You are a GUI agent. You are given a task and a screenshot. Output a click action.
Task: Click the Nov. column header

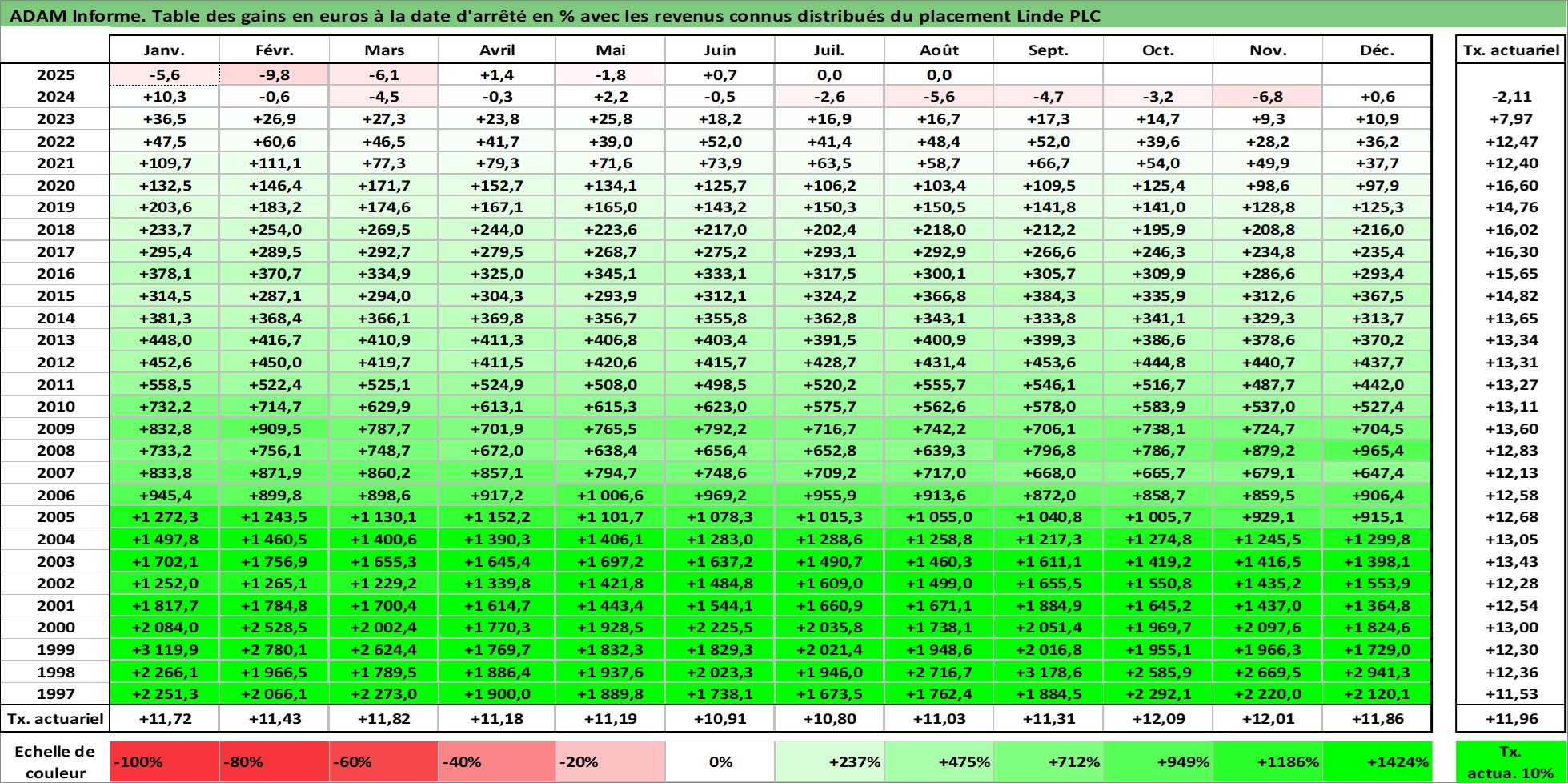[1268, 50]
